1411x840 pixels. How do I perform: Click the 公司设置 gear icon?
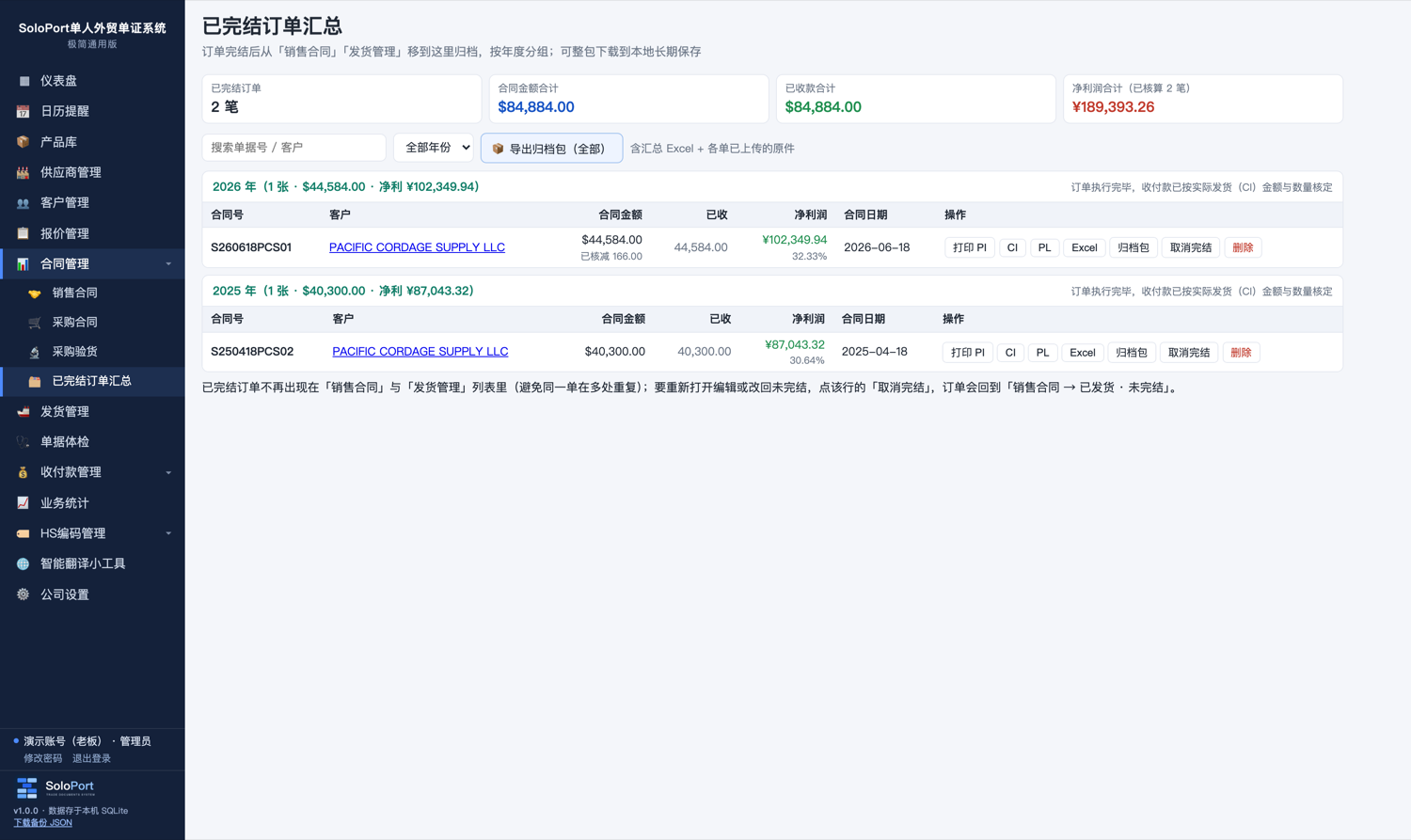pyautogui.click(x=24, y=594)
